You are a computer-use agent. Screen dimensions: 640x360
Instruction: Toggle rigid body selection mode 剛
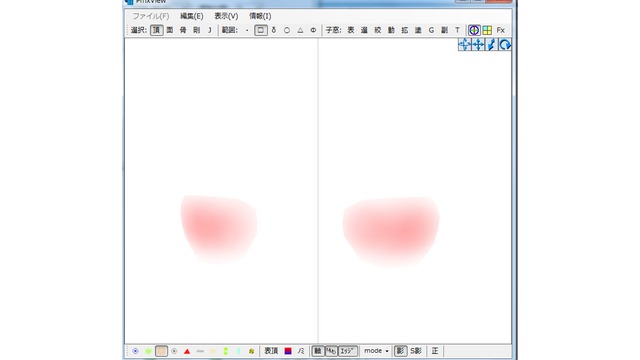pos(197,30)
